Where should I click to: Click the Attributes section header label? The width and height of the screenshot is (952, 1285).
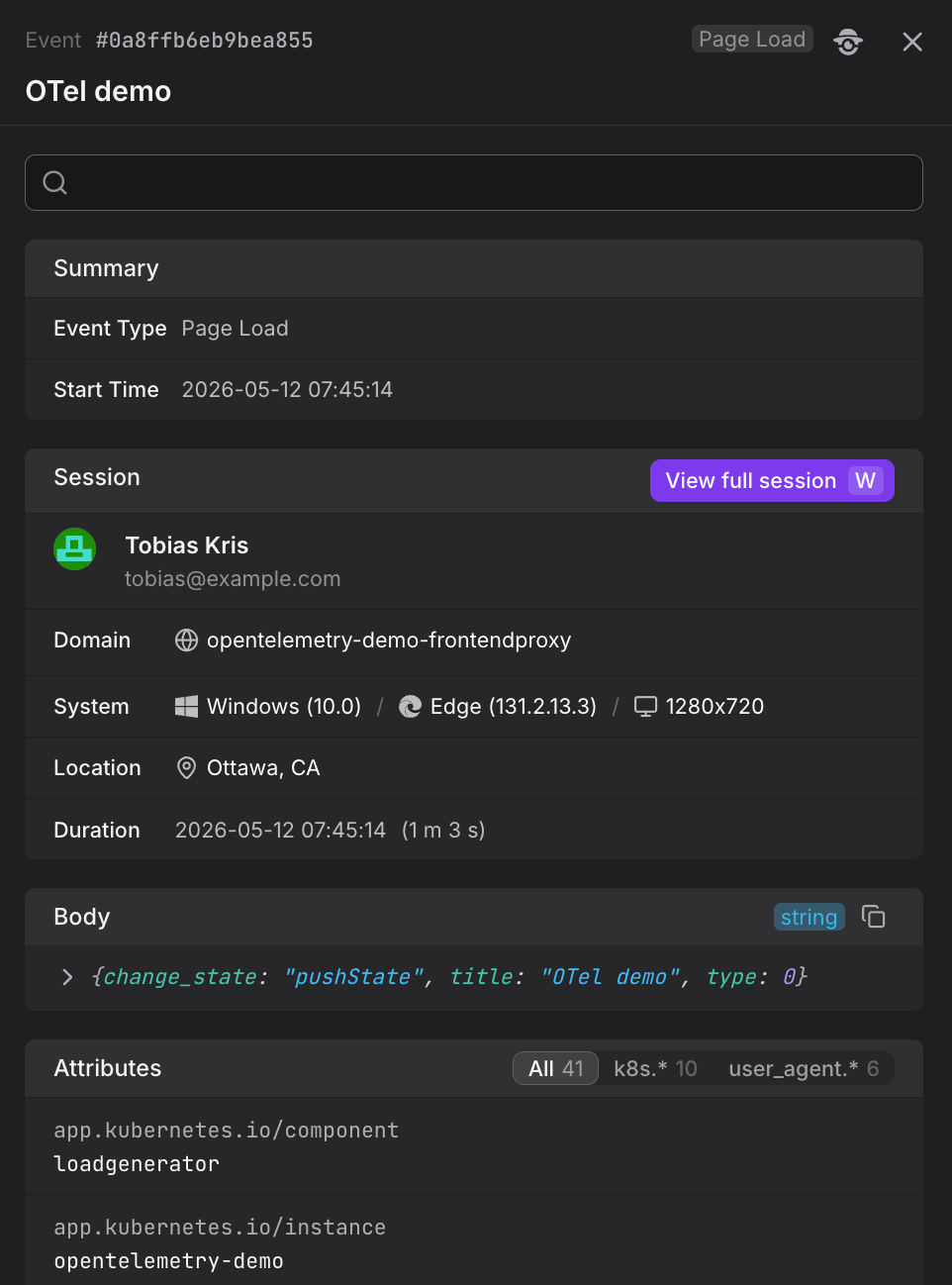coord(108,1068)
